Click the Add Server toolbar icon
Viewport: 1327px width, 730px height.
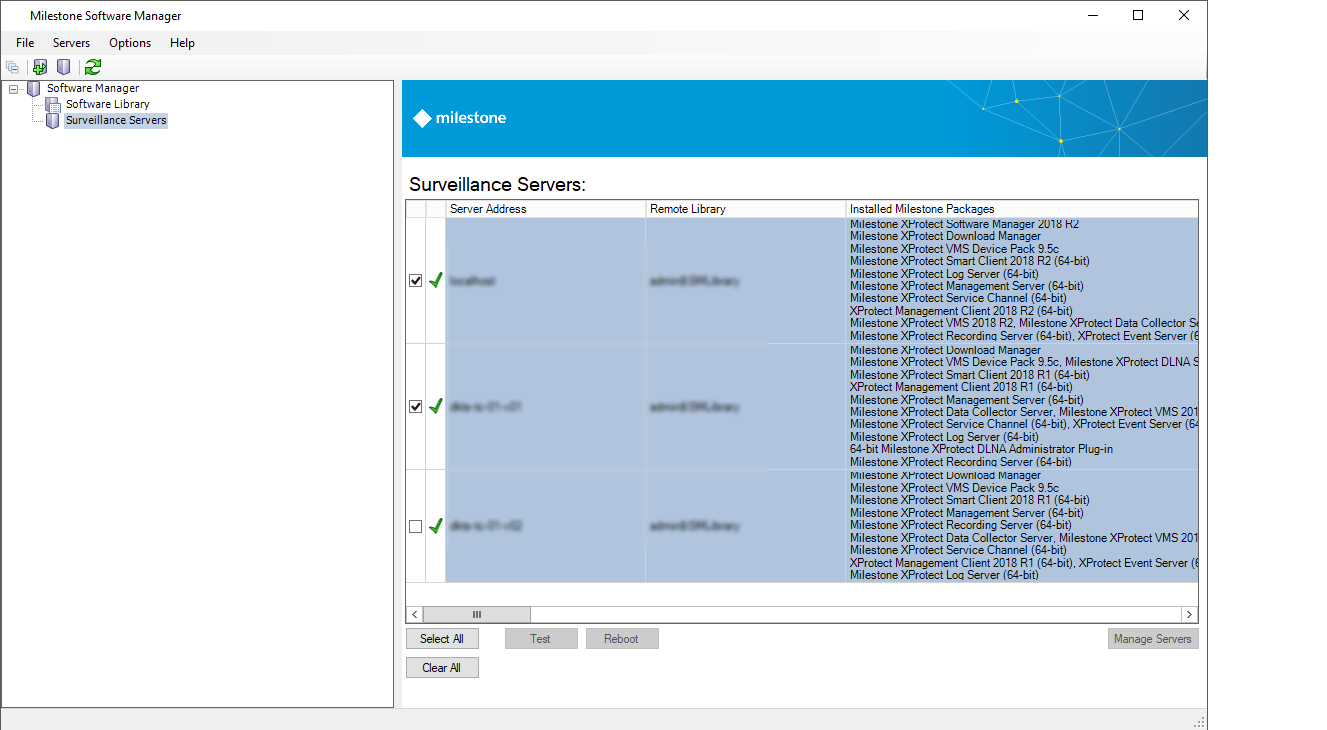pos(40,67)
